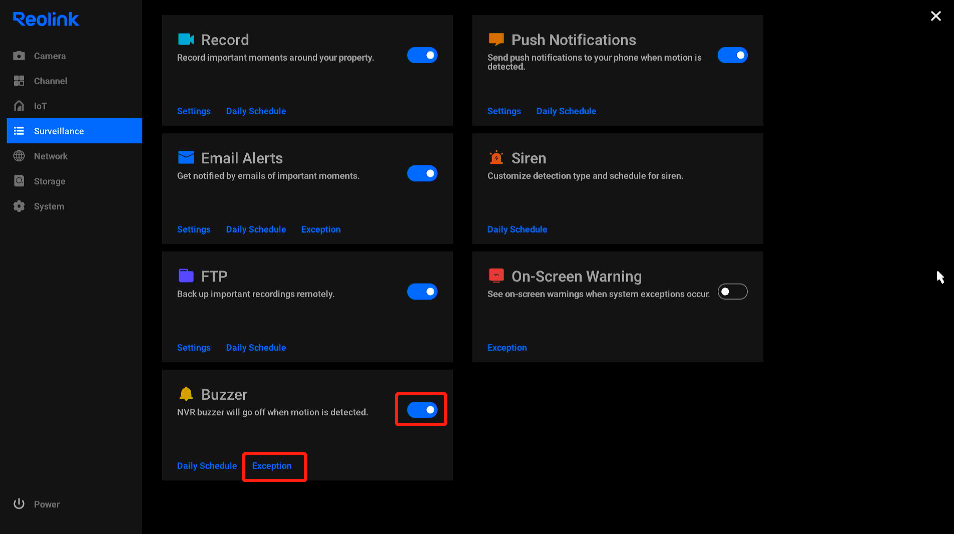Viewport: 954px width, 534px height.
Task: Open Email Alerts Exception link
Action: pyautogui.click(x=321, y=229)
